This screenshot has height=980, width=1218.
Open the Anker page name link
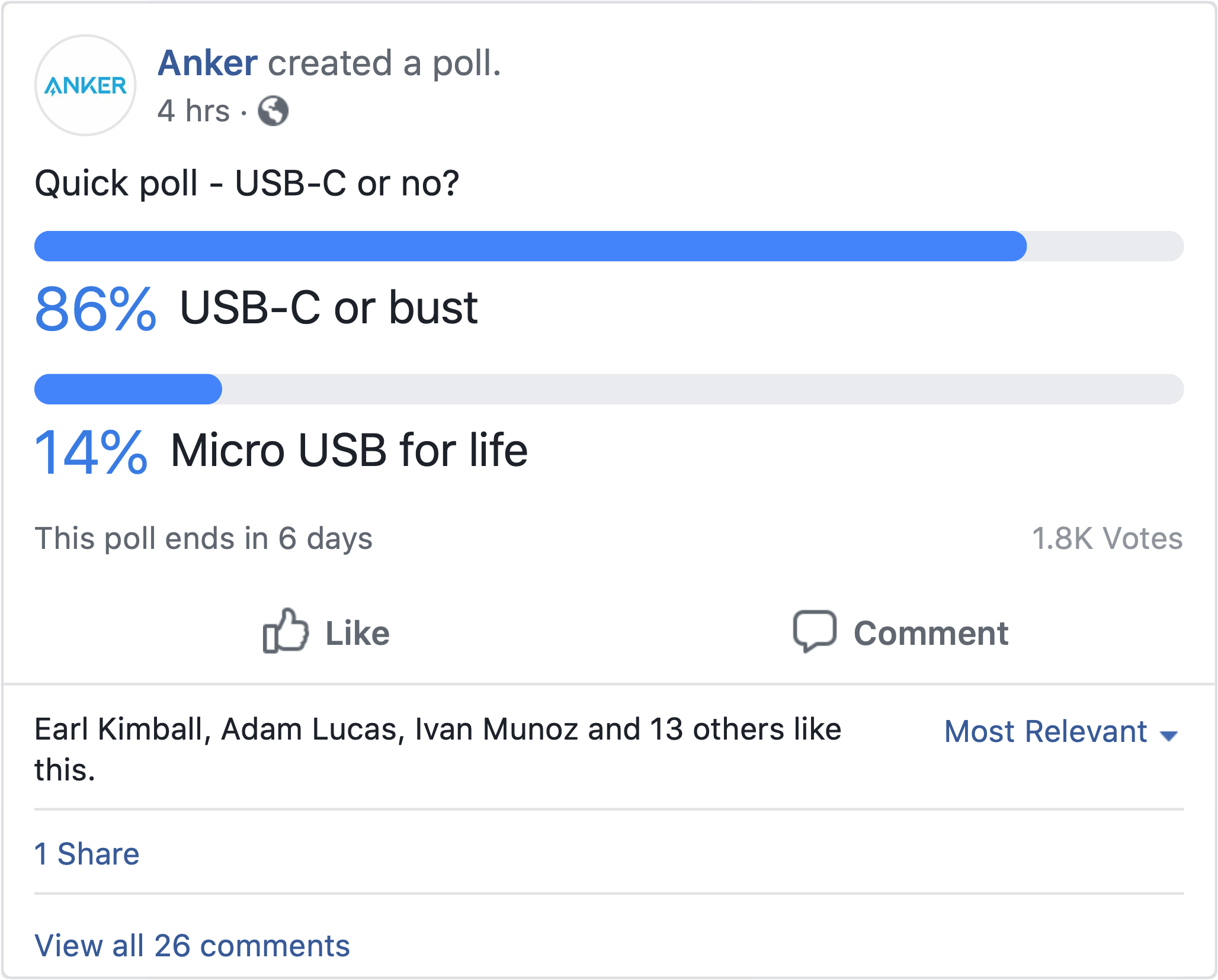pyautogui.click(x=208, y=63)
